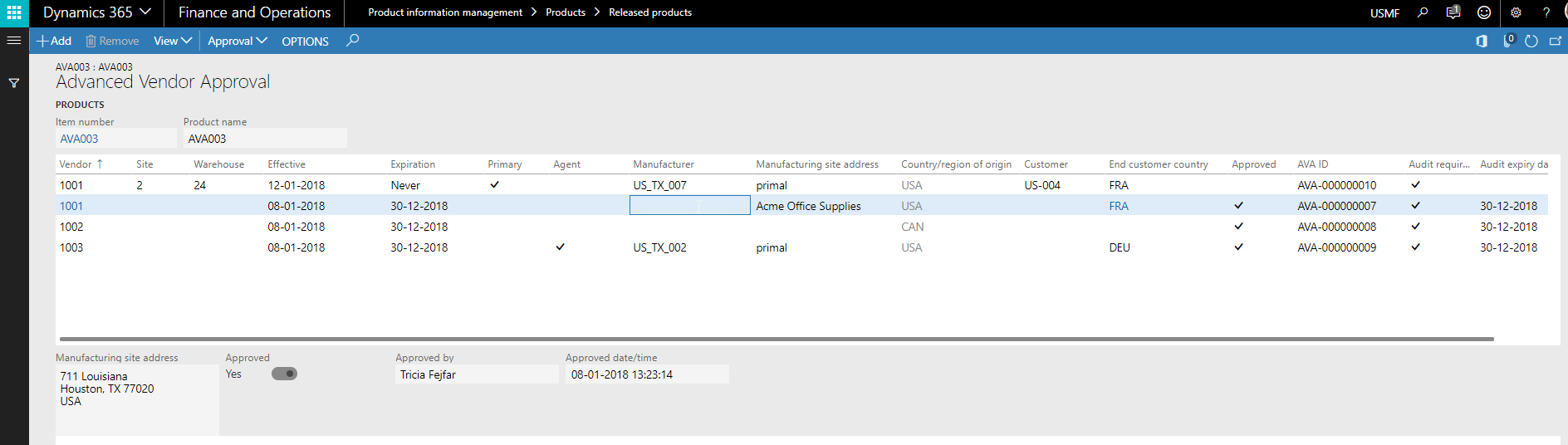Click the US-004 customer cell
This screenshot has height=445, width=1568.
point(1042,185)
